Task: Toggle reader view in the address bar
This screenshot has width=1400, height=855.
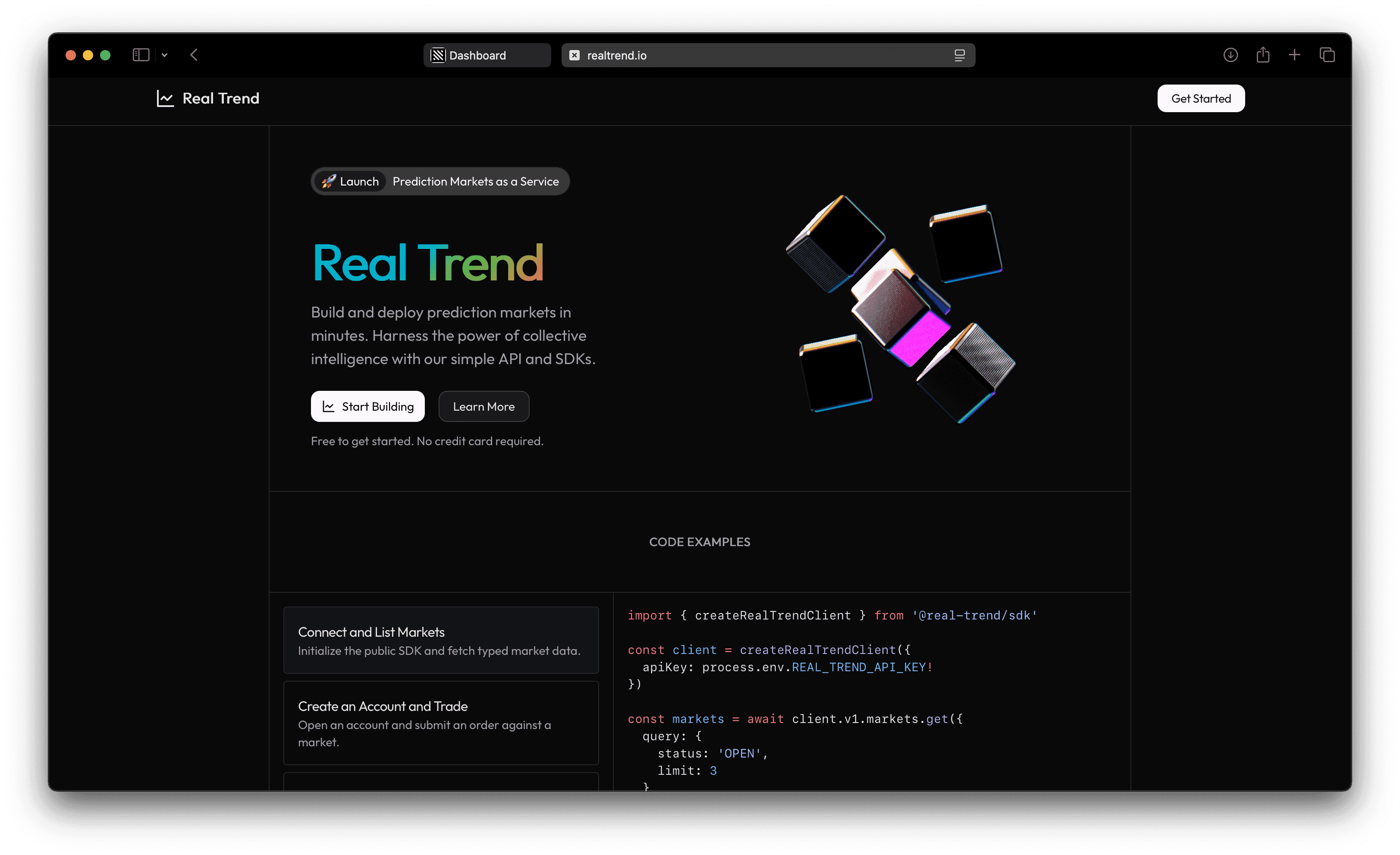Action: [x=959, y=54]
